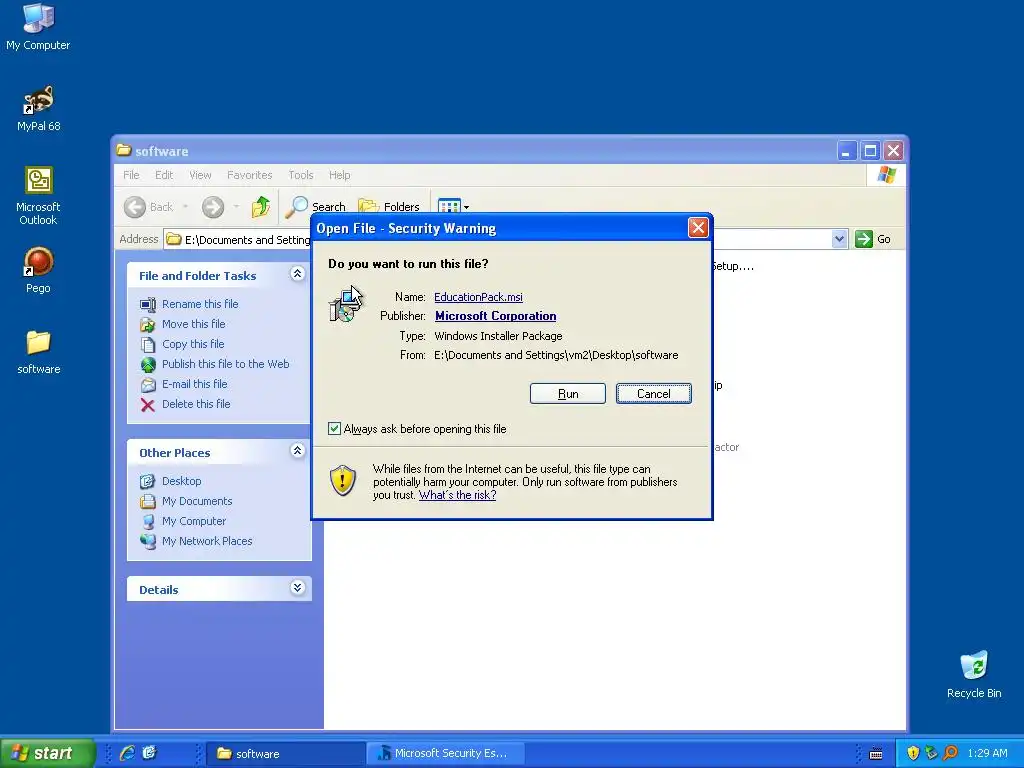This screenshot has height=768, width=1024.
Task: Click the yellow security shield tray icon
Action: pos(913,754)
